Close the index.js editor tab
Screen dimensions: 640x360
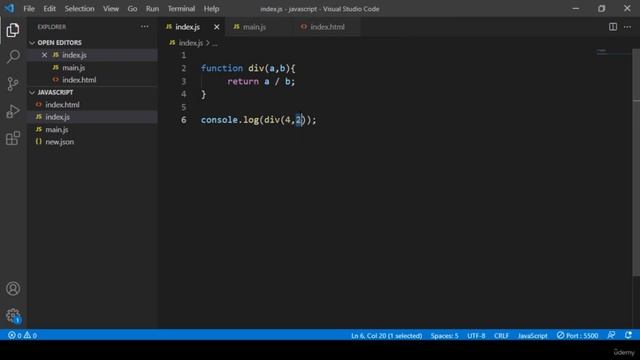click(x=216, y=27)
